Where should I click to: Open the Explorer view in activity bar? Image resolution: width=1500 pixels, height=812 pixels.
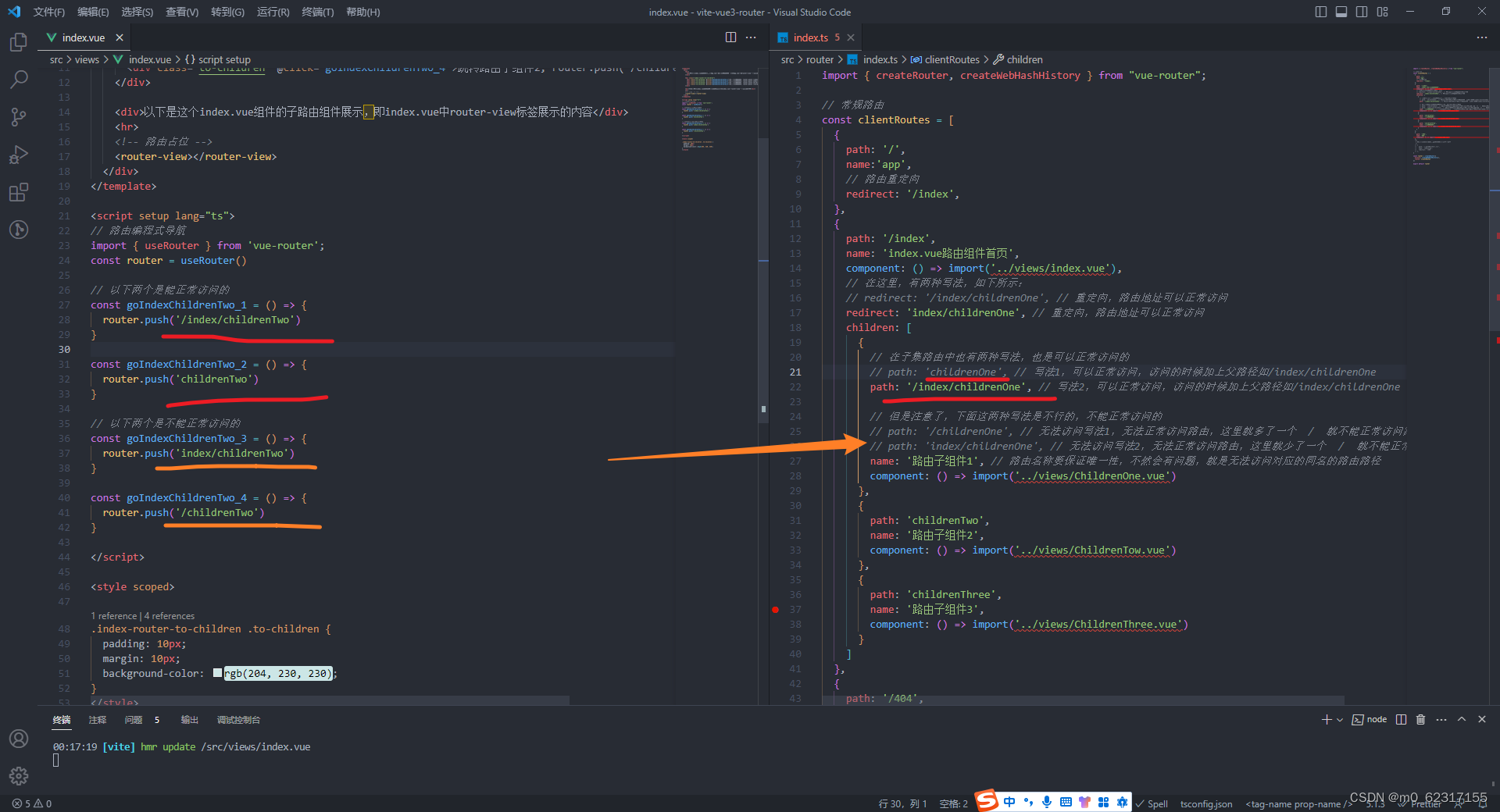[x=19, y=42]
